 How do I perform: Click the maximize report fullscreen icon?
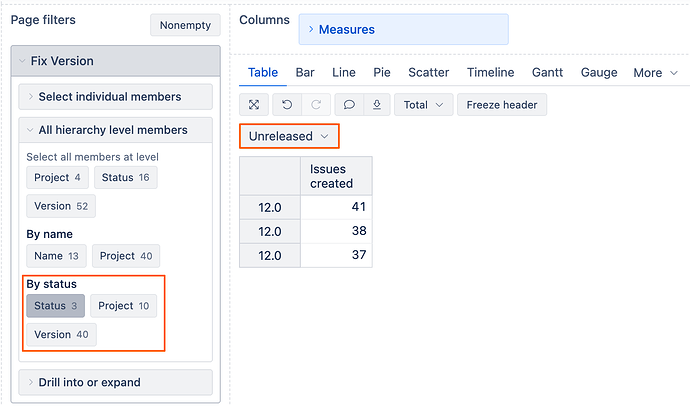[254, 104]
